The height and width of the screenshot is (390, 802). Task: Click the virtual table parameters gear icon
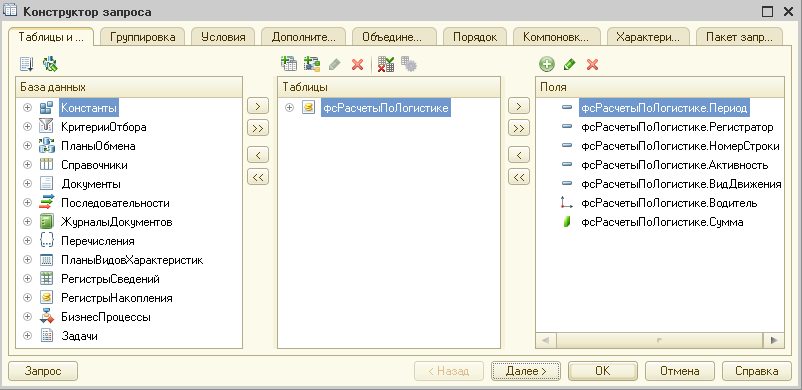tap(409, 64)
